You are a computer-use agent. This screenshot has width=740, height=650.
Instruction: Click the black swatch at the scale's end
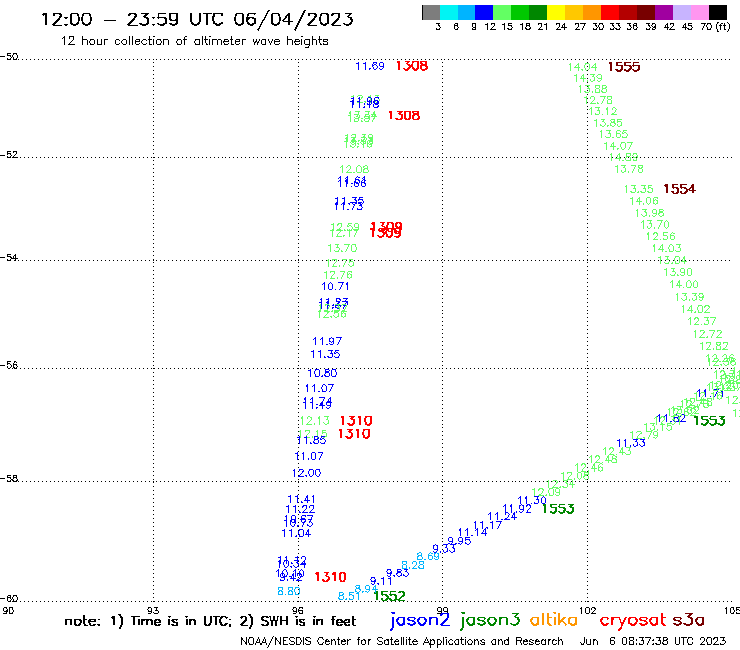[717, 12]
